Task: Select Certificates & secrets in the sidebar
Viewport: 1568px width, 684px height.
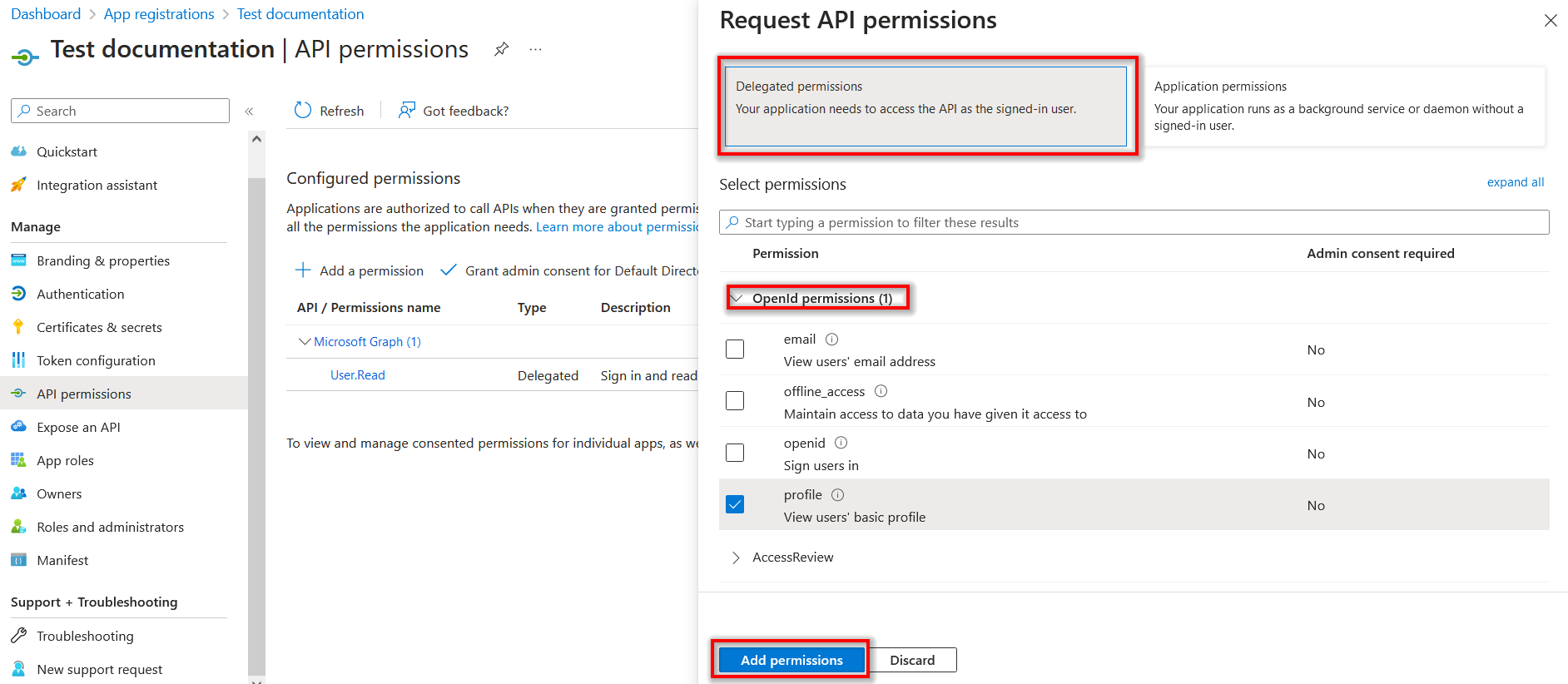Action: click(99, 326)
